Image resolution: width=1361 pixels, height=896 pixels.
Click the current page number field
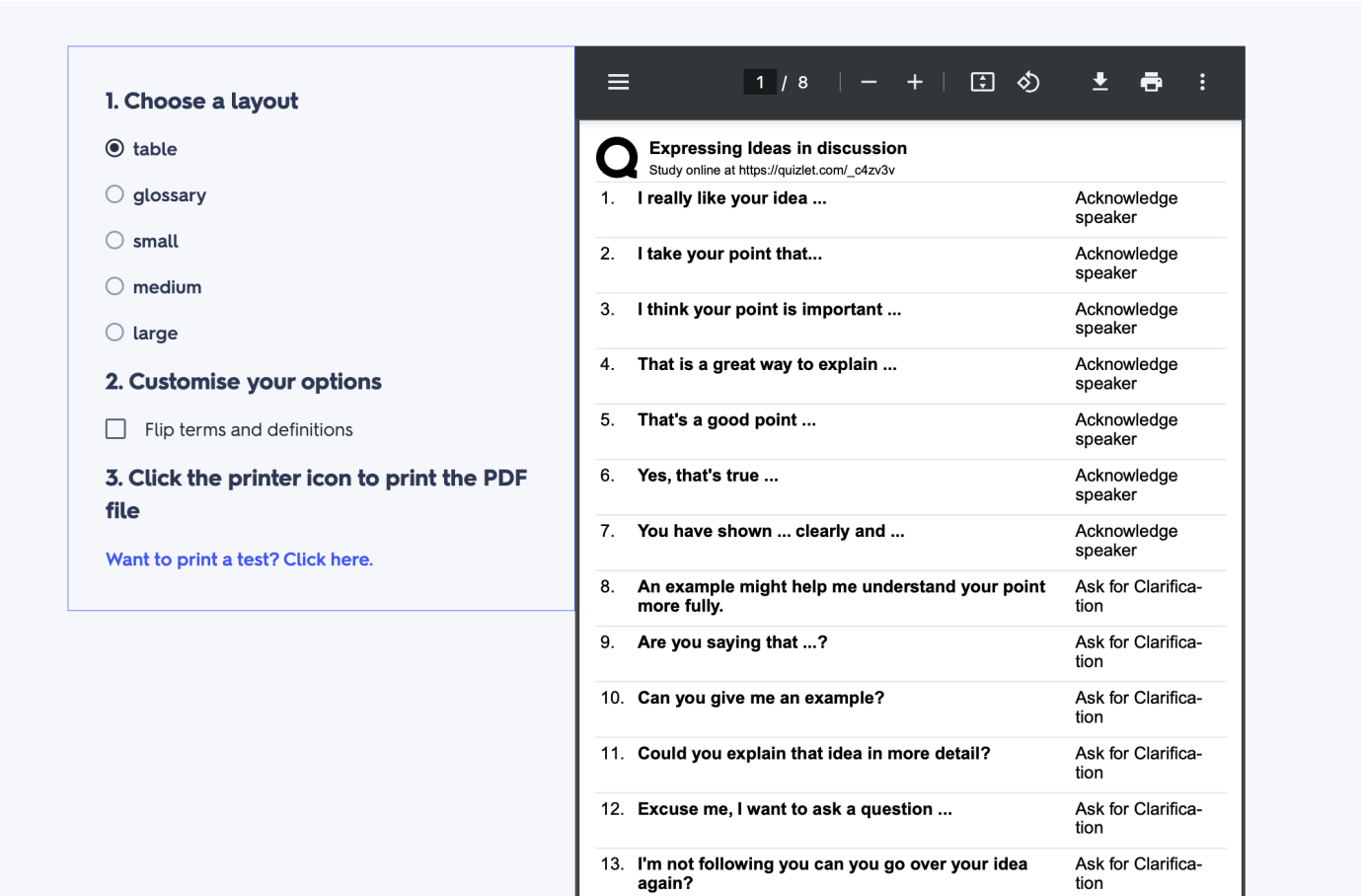(760, 82)
